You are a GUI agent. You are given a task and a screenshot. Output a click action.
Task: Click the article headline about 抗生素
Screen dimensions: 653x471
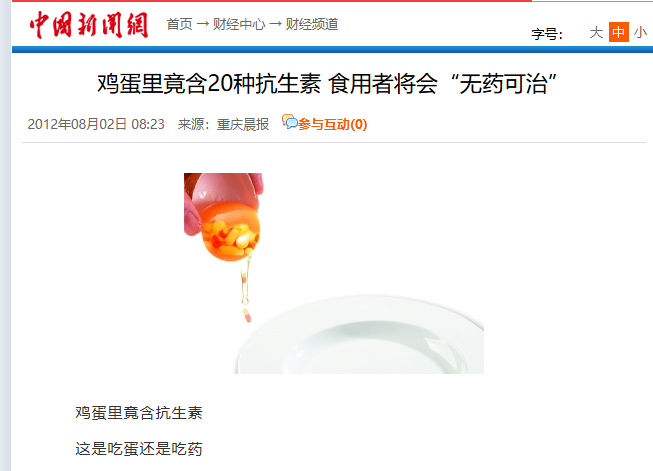tap(327, 84)
